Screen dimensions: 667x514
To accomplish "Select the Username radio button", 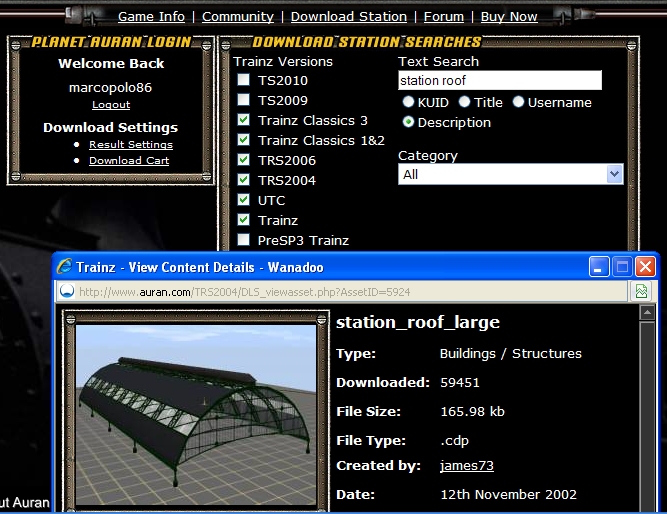I will click(518, 102).
